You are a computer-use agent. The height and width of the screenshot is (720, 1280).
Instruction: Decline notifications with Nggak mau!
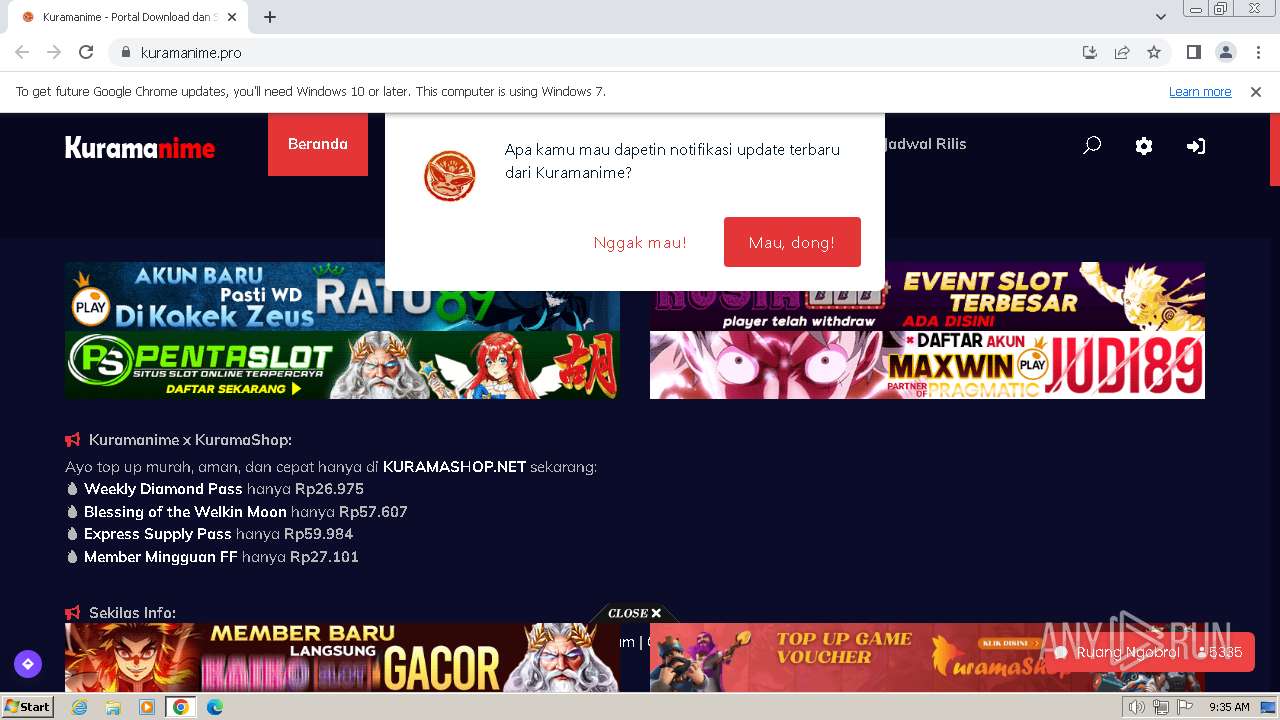[640, 242]
